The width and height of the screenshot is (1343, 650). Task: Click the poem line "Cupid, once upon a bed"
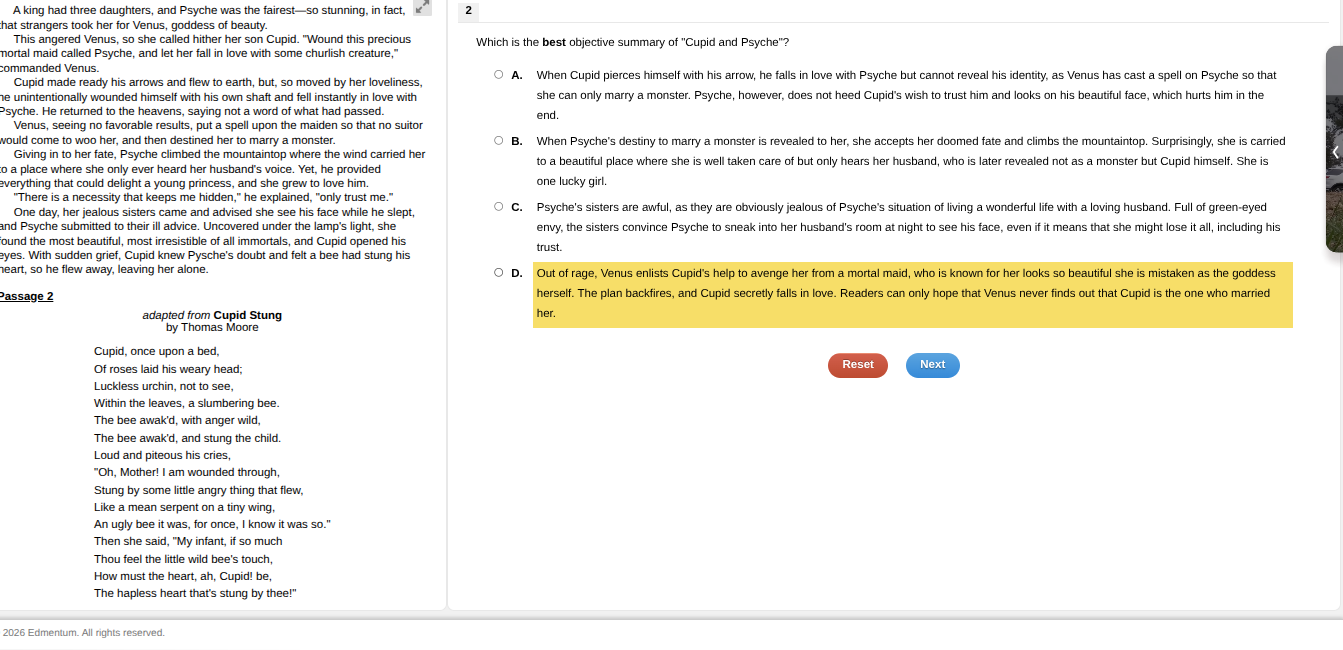tap(156, 351)
